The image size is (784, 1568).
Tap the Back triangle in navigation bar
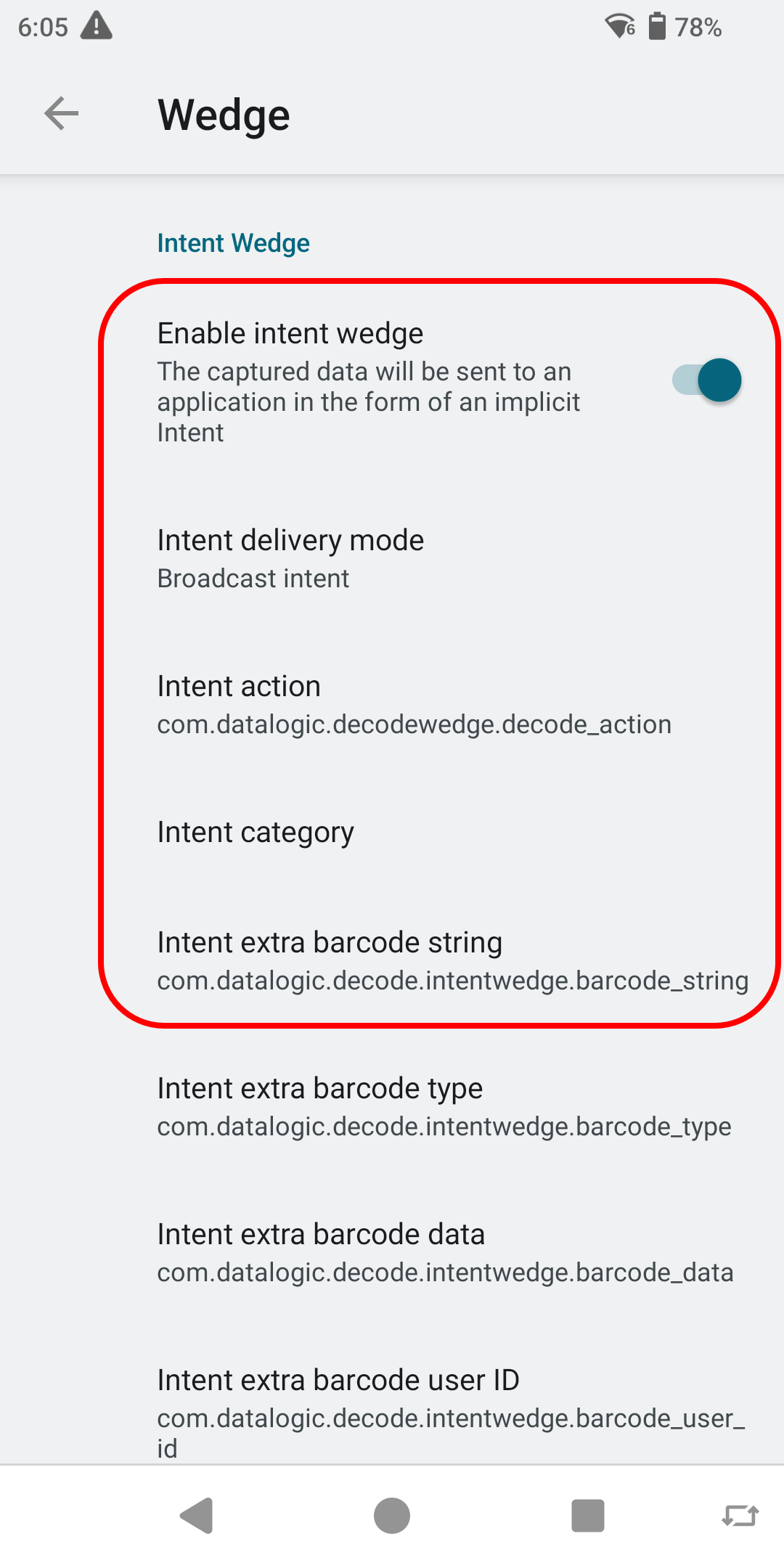196,1515
